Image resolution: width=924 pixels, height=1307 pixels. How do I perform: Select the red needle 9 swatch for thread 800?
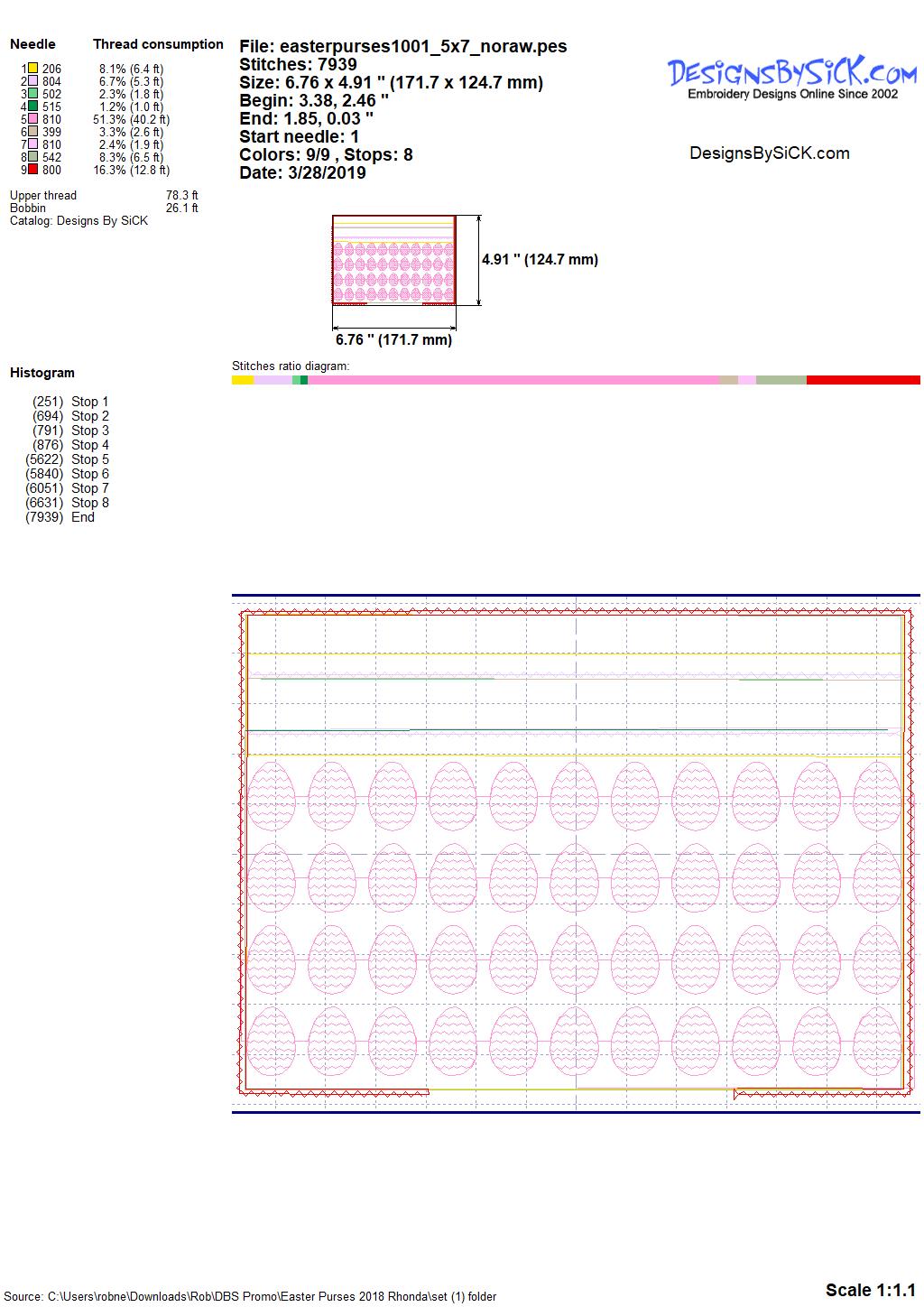(x=32, y=170)
